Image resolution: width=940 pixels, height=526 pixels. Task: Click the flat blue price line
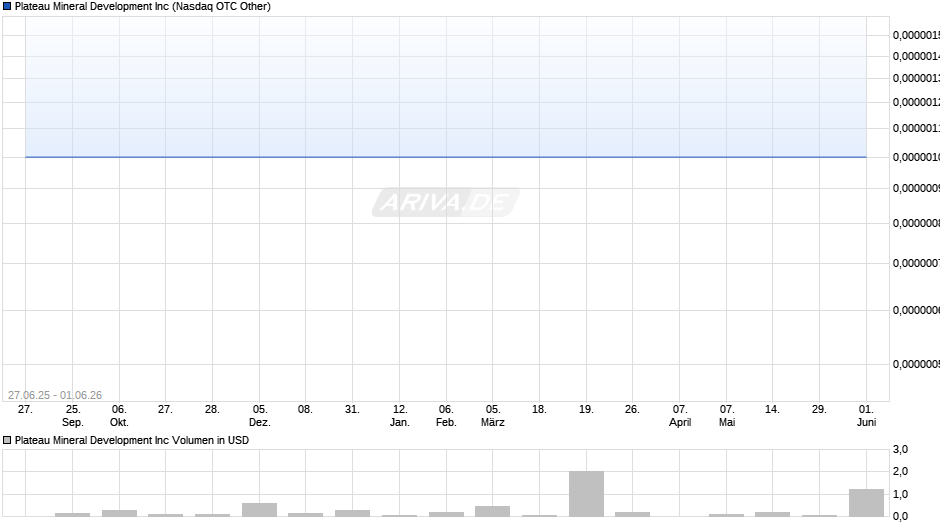tap(445, 157)
